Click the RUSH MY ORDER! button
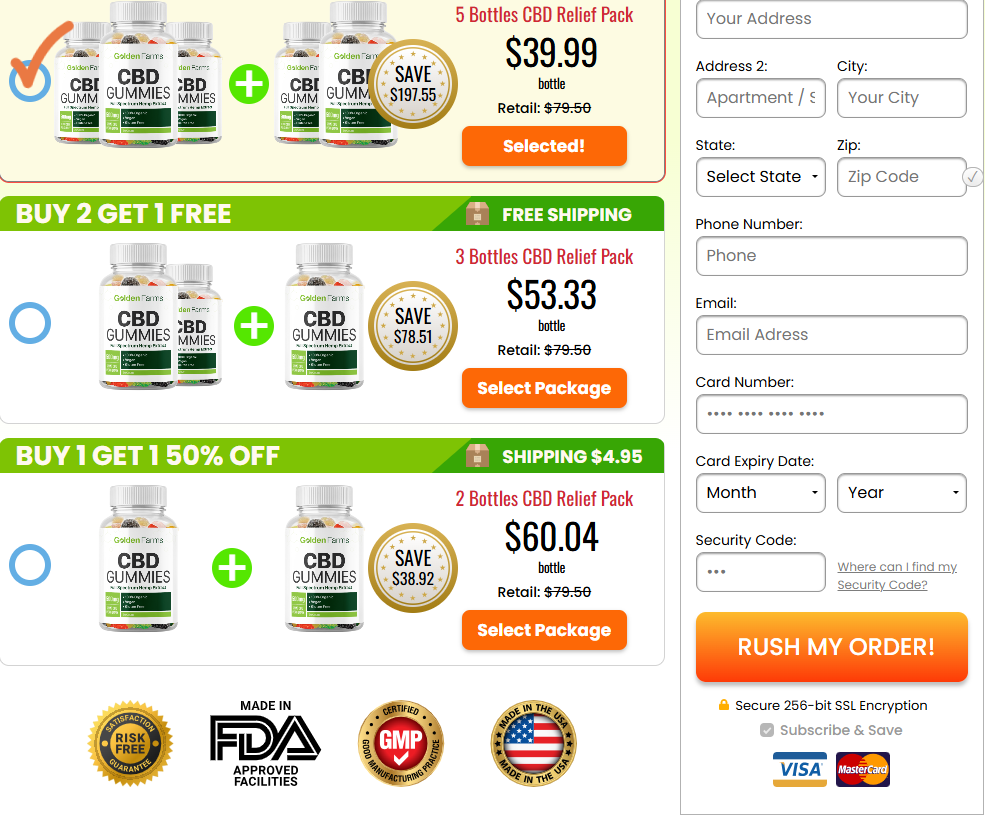985x817 pixels. [832, 647]
